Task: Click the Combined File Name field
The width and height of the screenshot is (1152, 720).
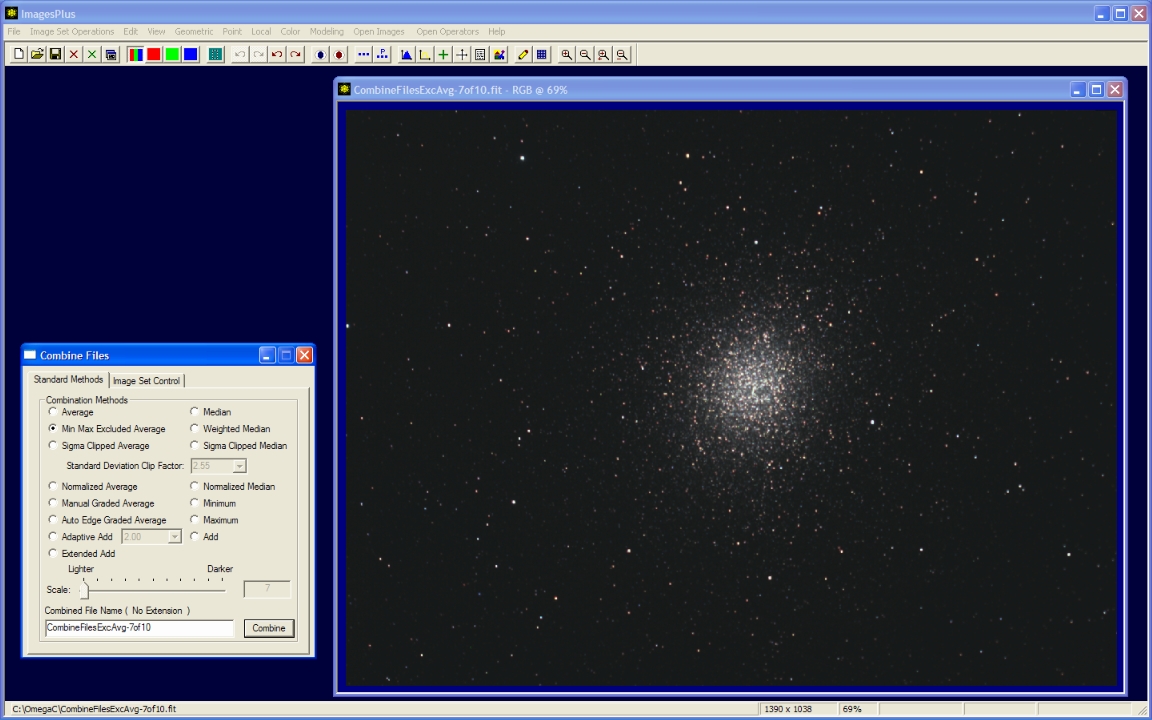Action: coord(140,627)
